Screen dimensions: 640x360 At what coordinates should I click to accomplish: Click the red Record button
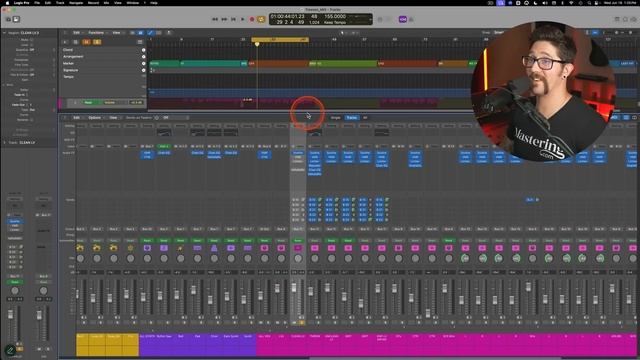[252, 19]
